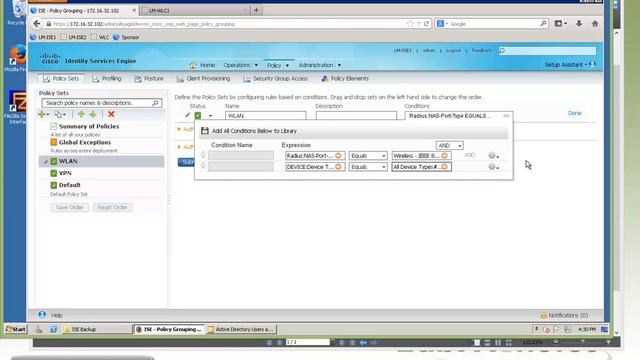Go to browser home icon
The image size is (640, 360).
click(x=595, y=24)
